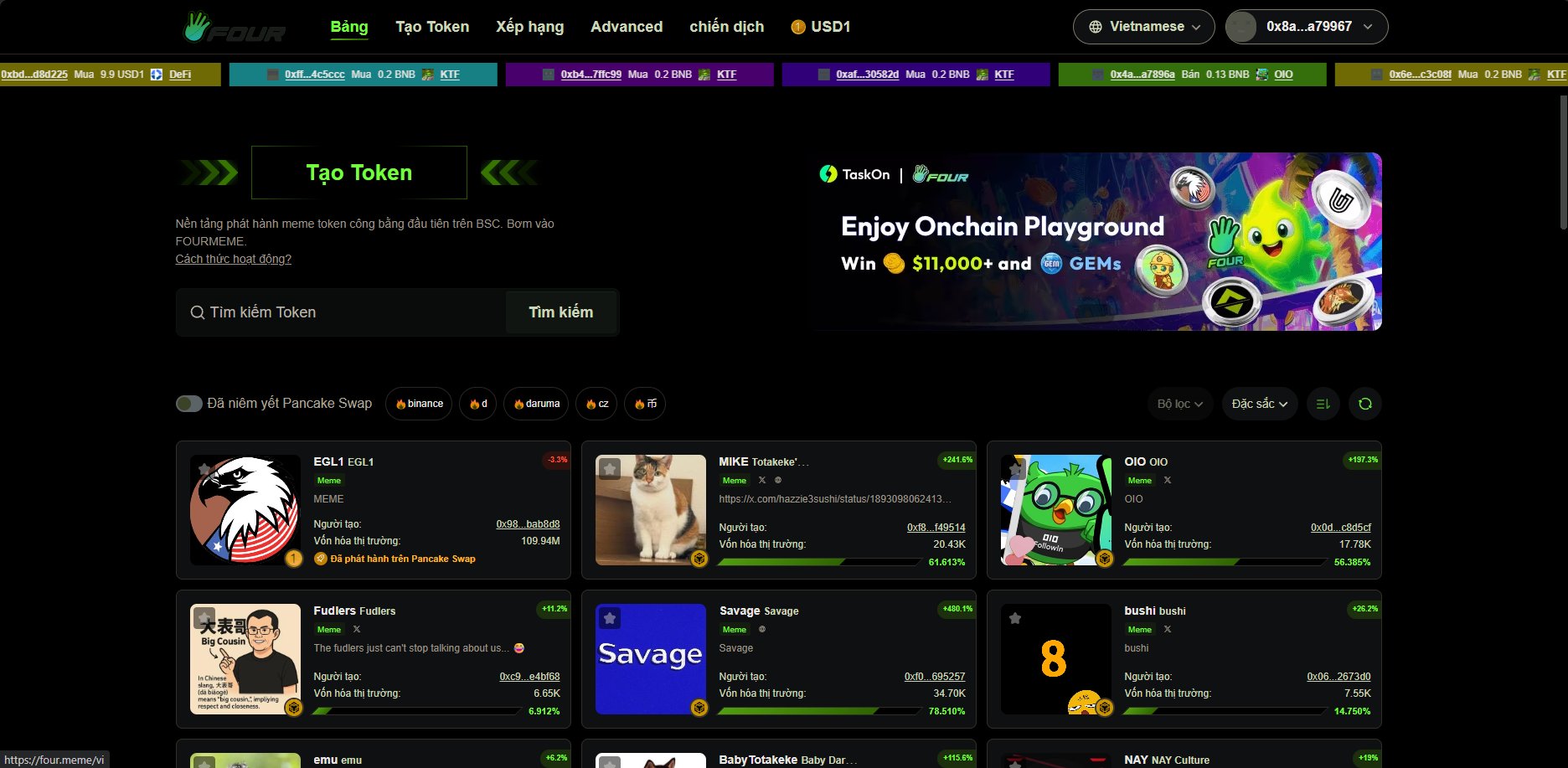
Task: Click the -3.3% change badge on EGL1
Action: pos(557,460)
